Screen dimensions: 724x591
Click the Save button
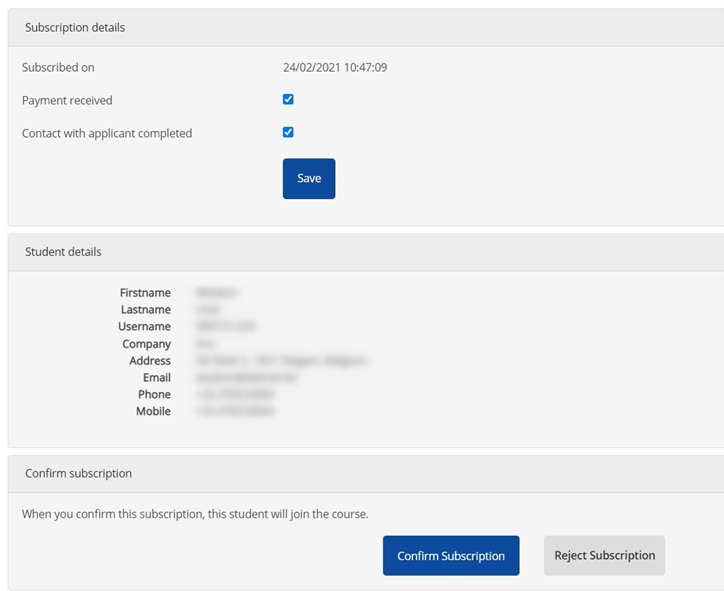309,179
